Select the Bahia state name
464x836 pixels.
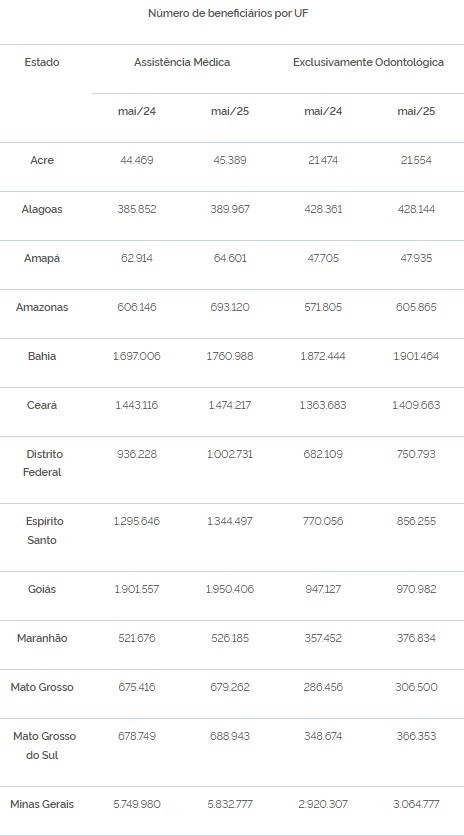coord(42,357)
